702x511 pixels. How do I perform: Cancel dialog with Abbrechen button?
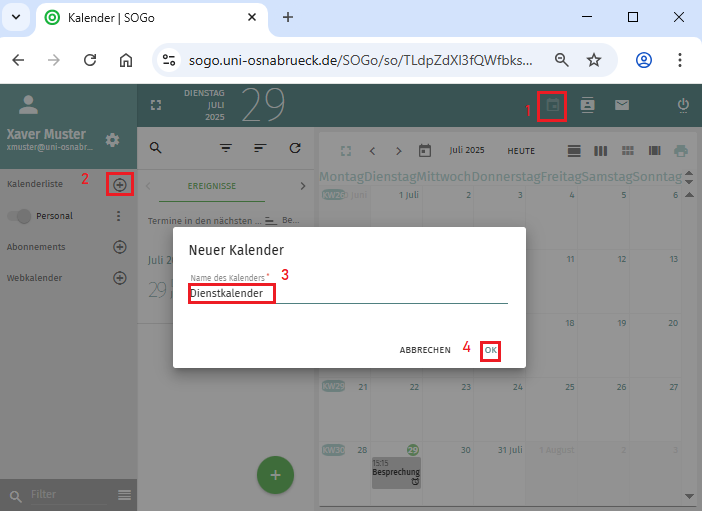coord(425,350)
